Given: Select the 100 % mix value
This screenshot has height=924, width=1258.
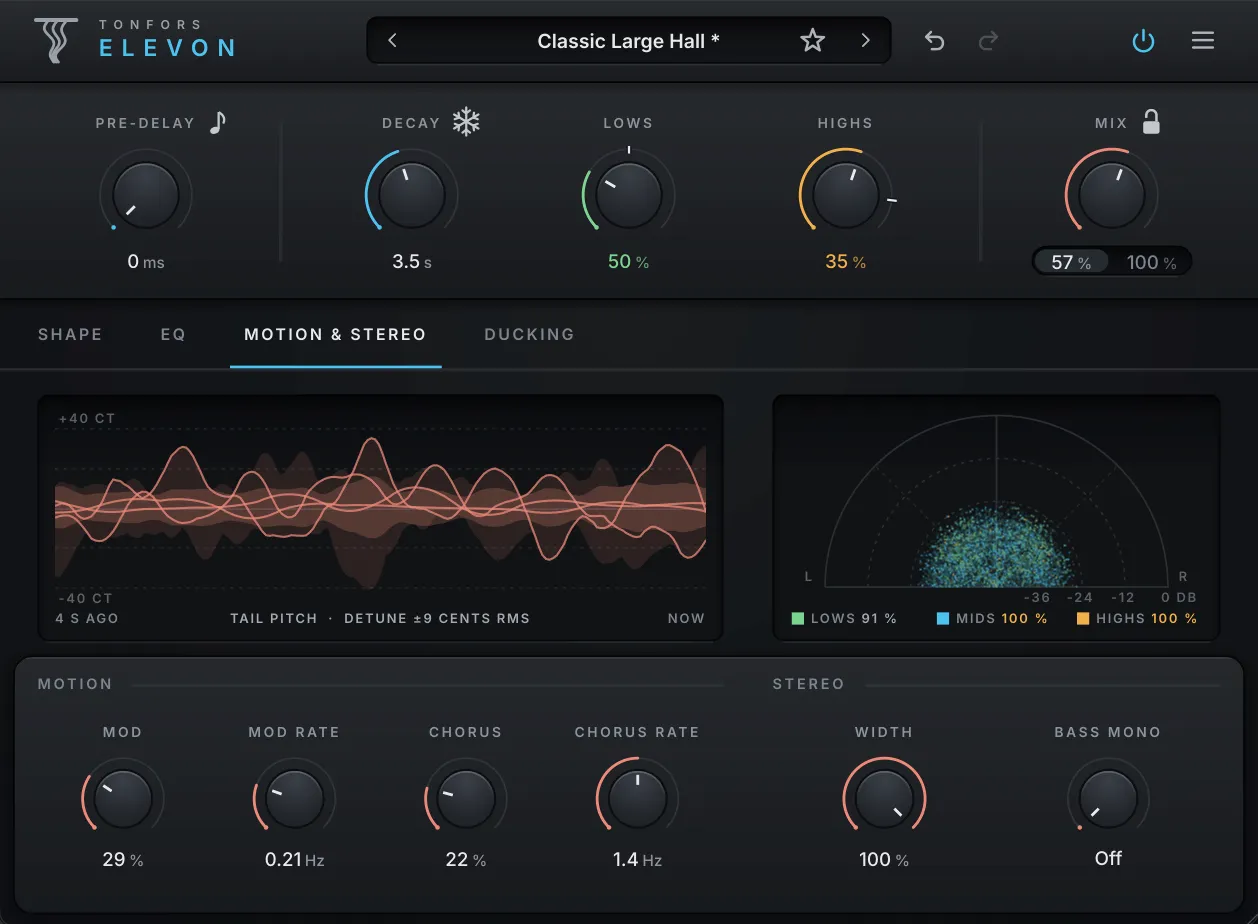Looking at the screenshot, I should tap(1151, 262).
